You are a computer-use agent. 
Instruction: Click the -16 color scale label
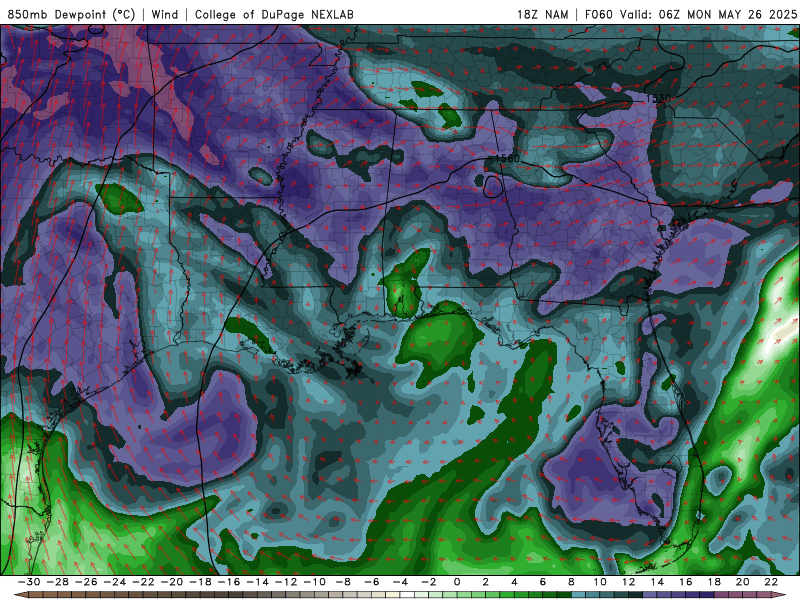click(229, 582)
